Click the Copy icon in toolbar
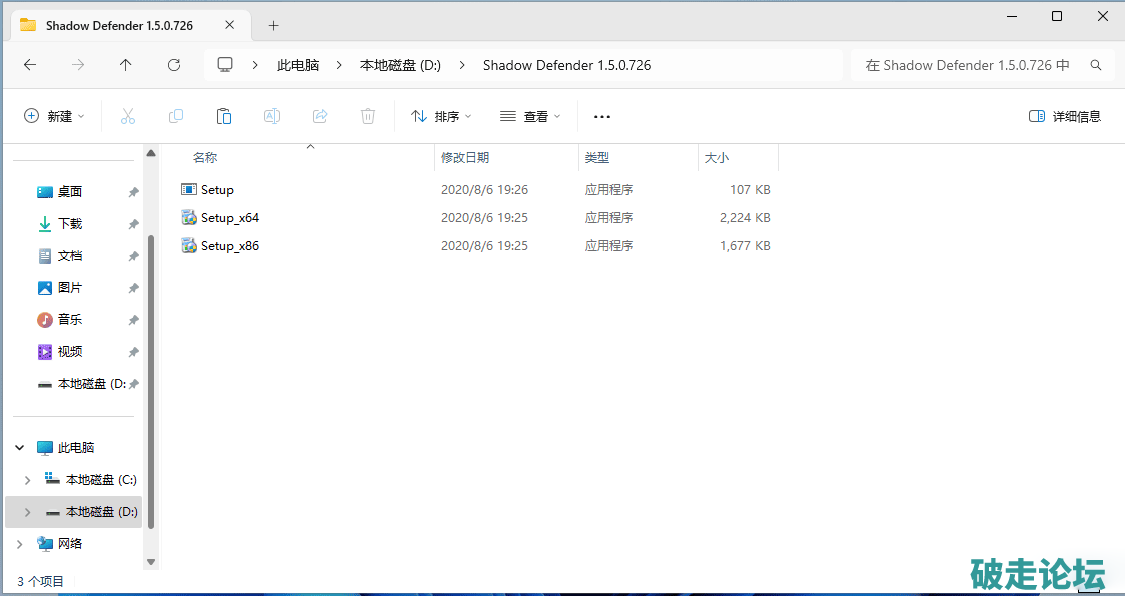This screenshot has width=1125, height=596. 176,116
